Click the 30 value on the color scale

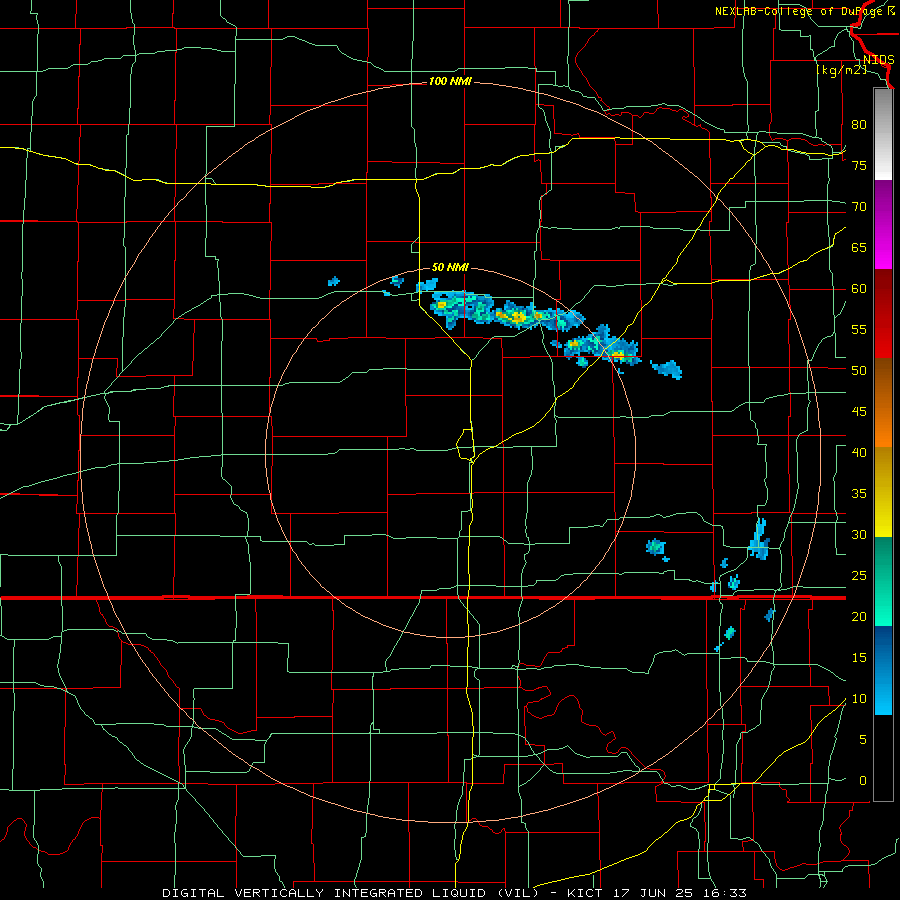(859, 534)
